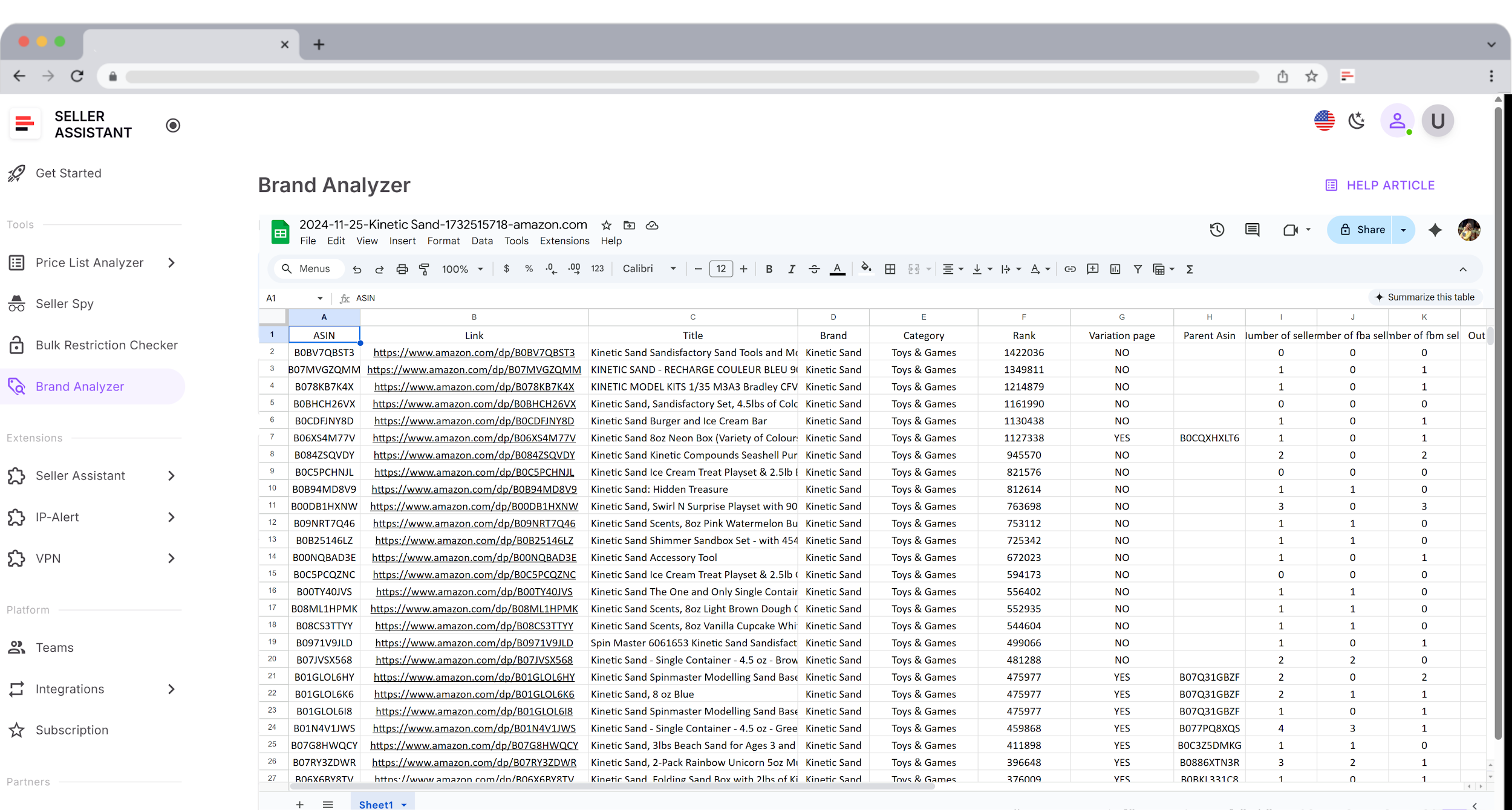Select the paint format tool
The image size is (1512, 810).
[424, 269]
